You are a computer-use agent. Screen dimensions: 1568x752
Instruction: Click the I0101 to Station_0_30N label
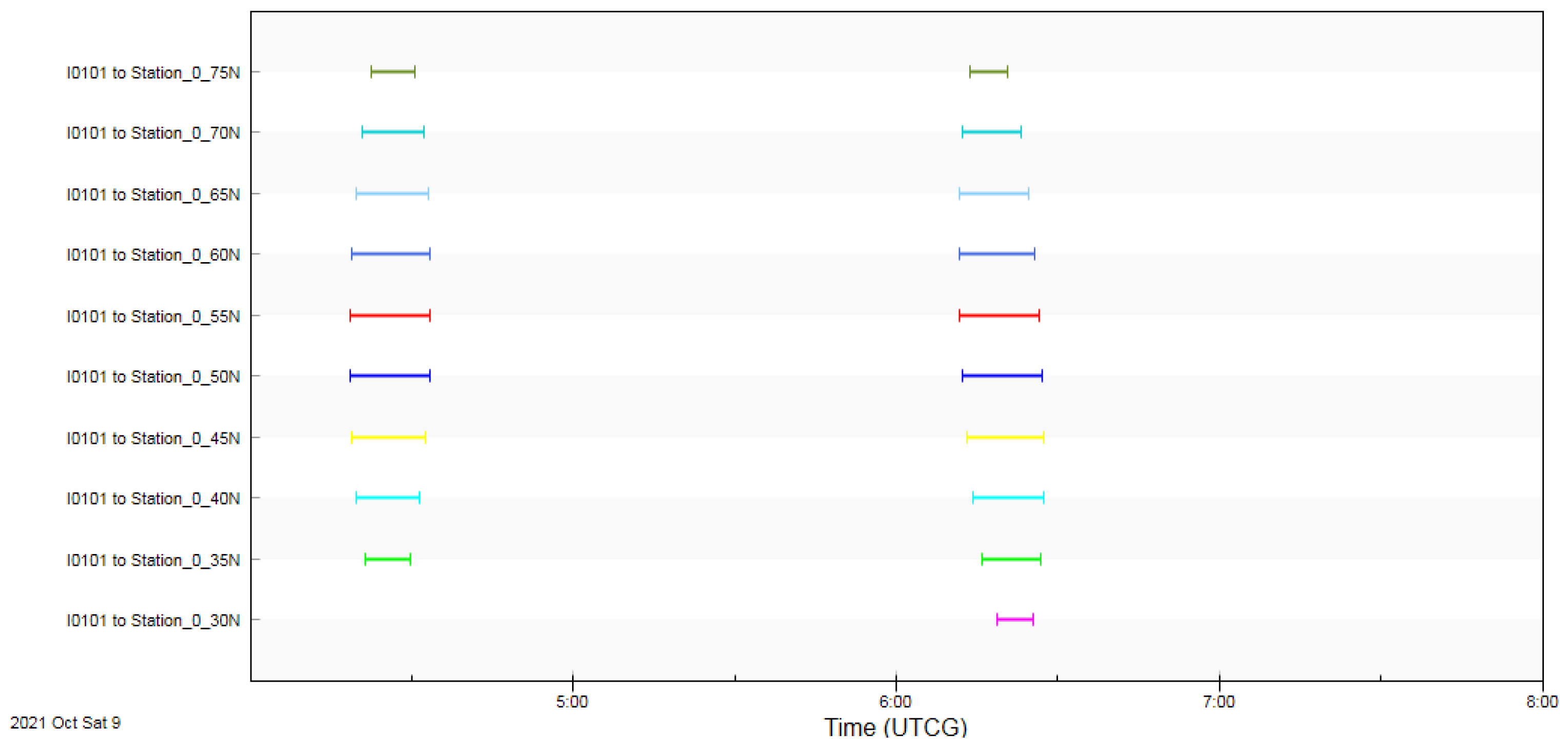153,621
